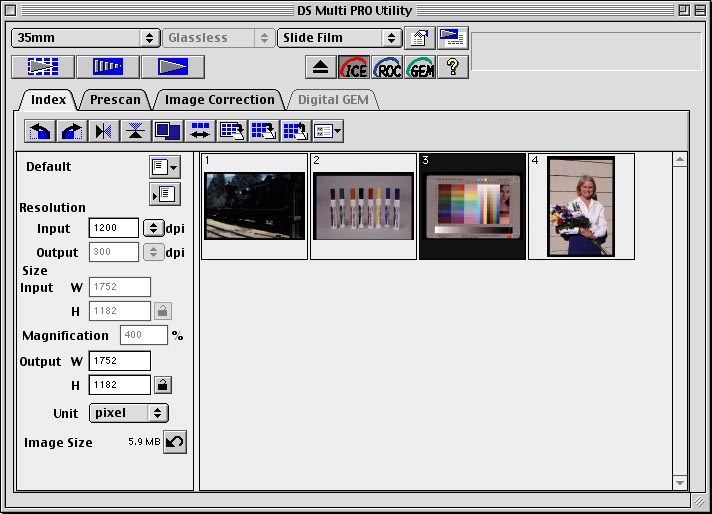Screen dimensions: 712x514
Task: Open the pixel Unit dropdown
Action: [x=128, y=413]
